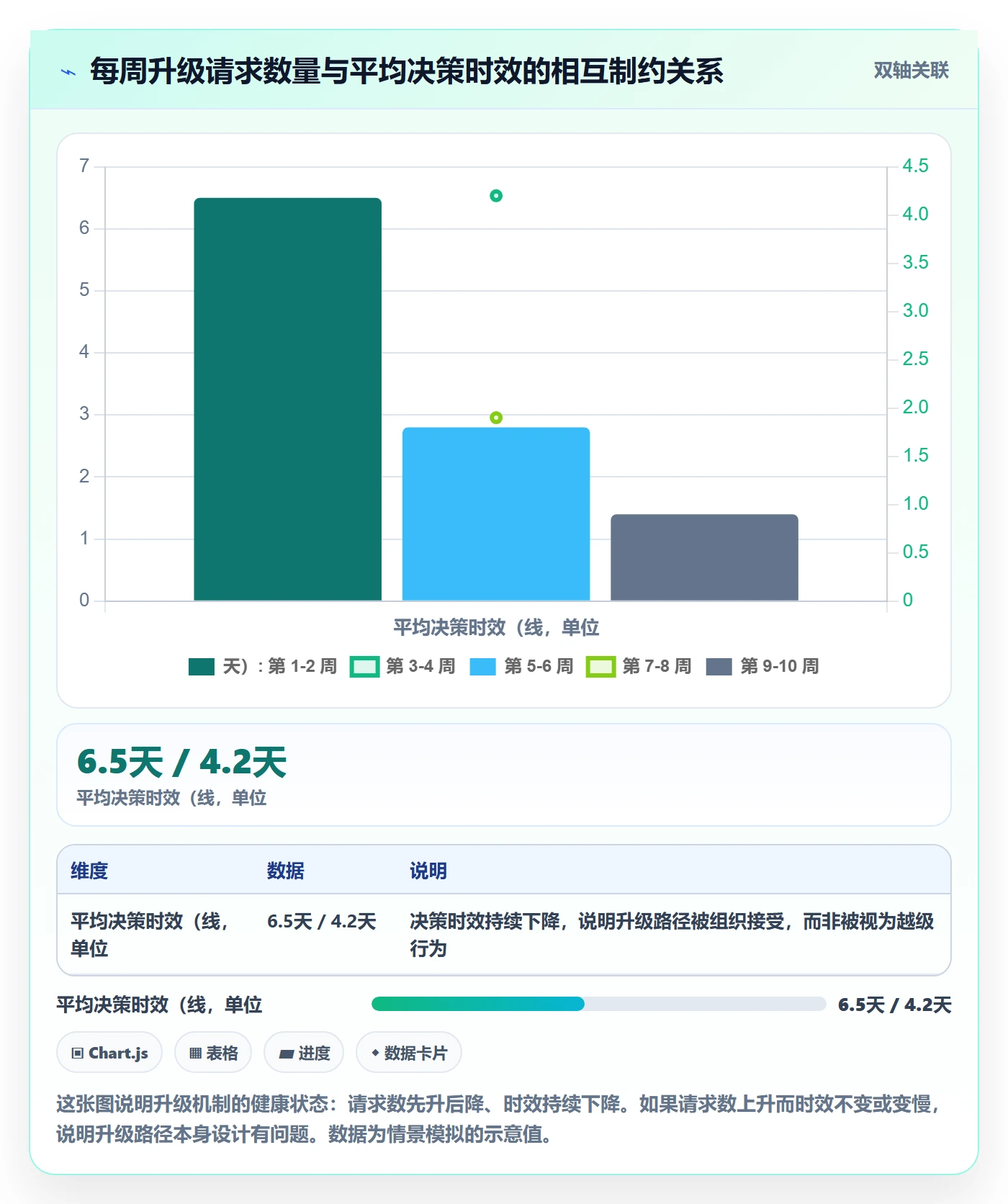Click the 决策时效持续下降 description cell
Image resolution: width=1008 pixels, height=1204 pixels.
tap(672, 935)
